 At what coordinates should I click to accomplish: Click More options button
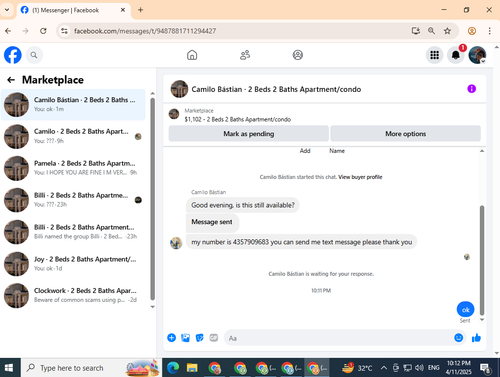[405, 134]
